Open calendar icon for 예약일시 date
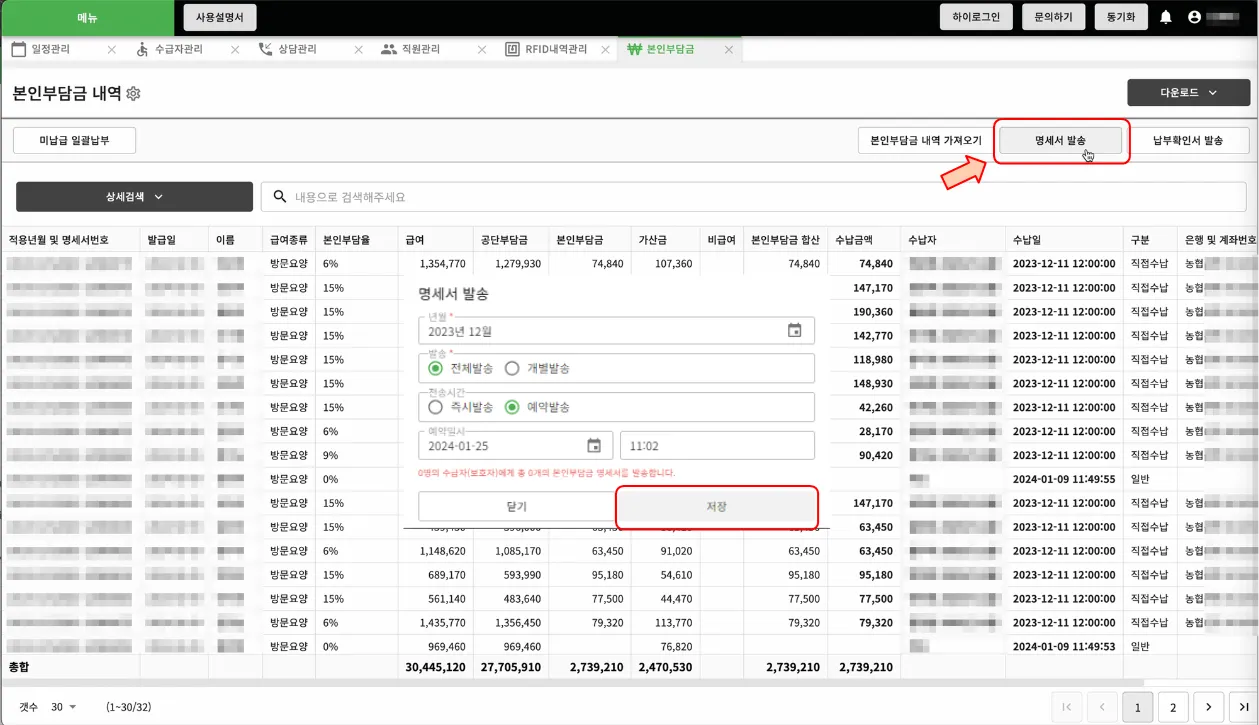The image size is (1259, 725). point(594,446)
